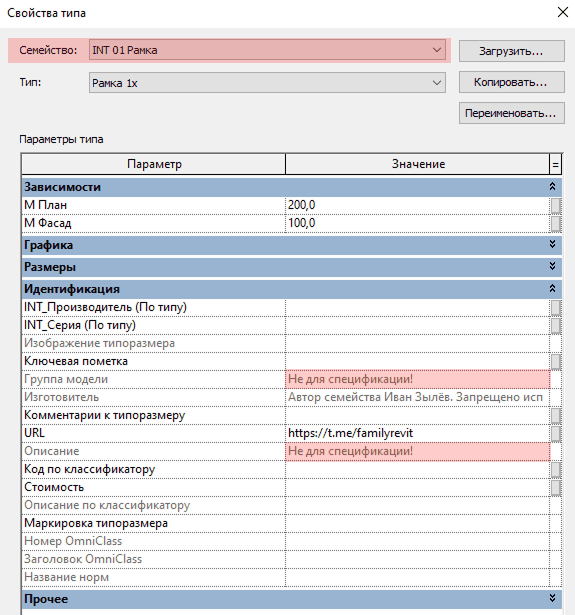This screenshot has height=615, width=575.
Task: Click the М План value field 200,0
Action: [x=418, y=205]
